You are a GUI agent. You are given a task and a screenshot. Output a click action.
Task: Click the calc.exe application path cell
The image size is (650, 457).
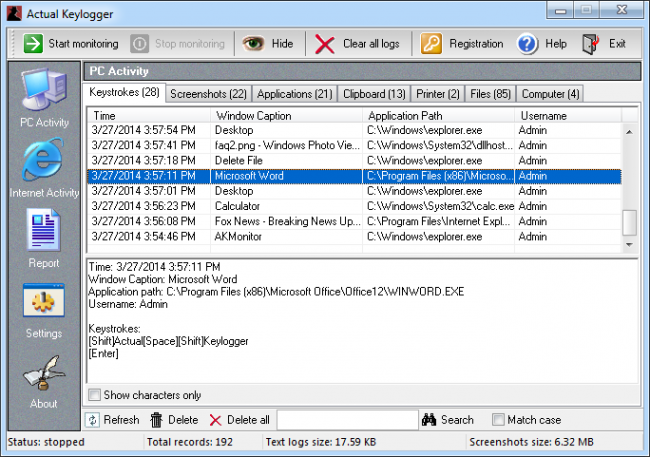(x=440, y=206)
